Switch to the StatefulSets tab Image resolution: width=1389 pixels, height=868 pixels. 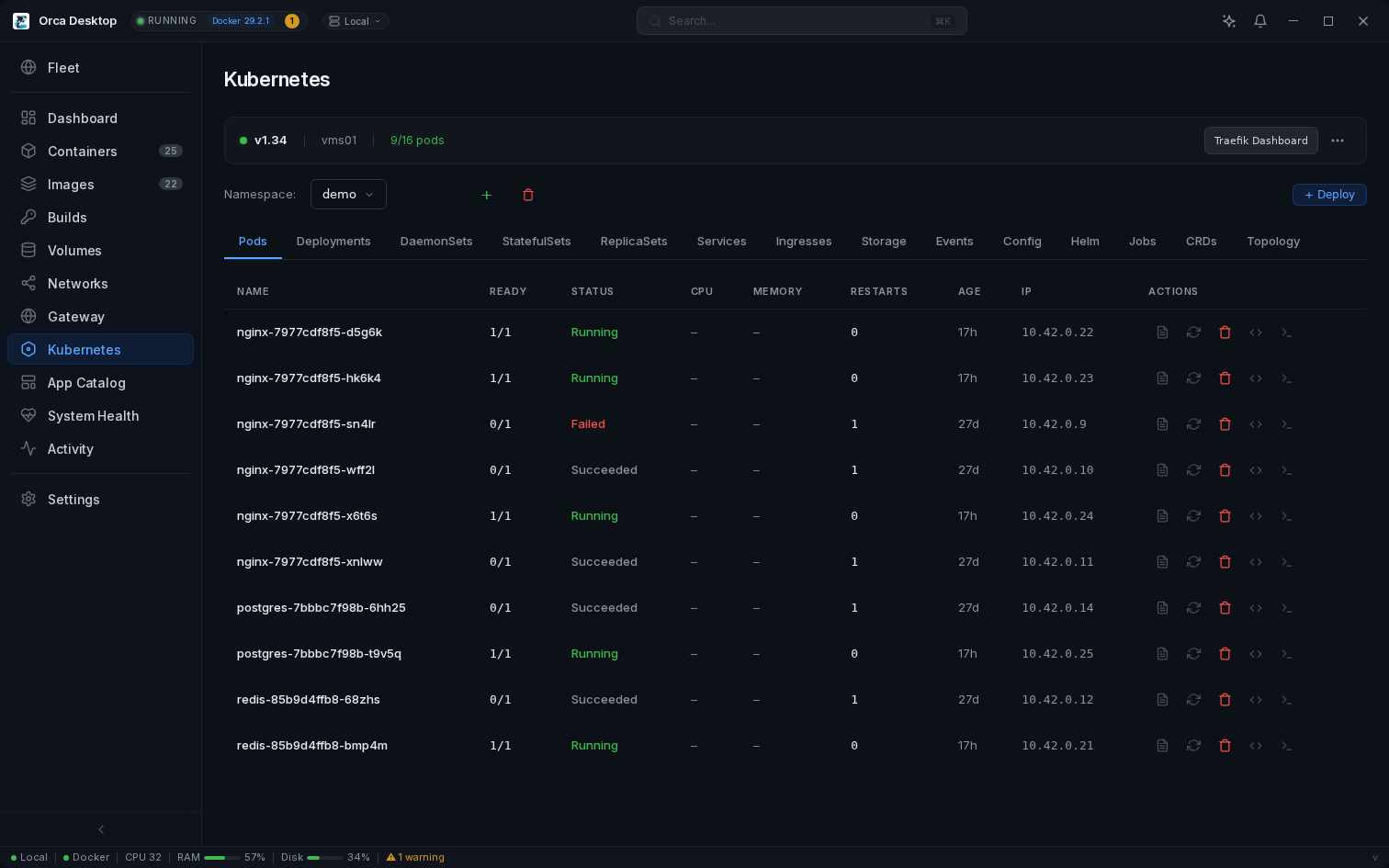point(536,242)
